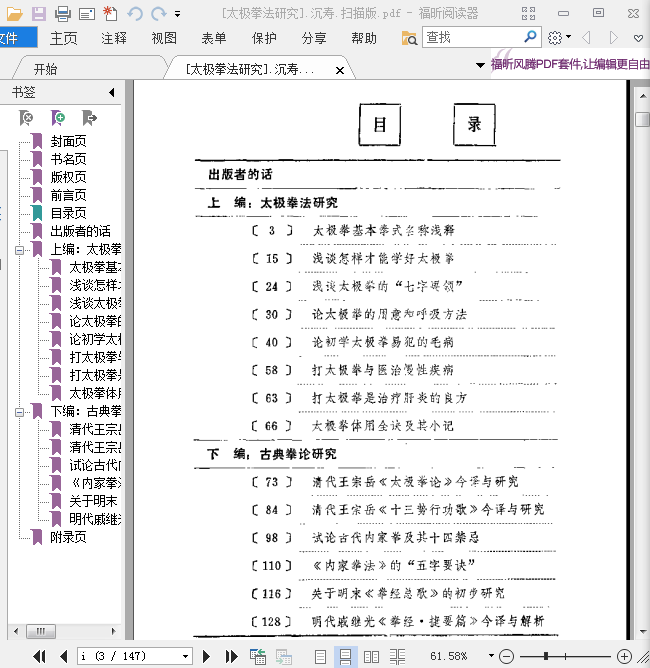This screenshot has width=650, height=668.
Task: Go to the next page arrow
Action: (x=206, y=656)
